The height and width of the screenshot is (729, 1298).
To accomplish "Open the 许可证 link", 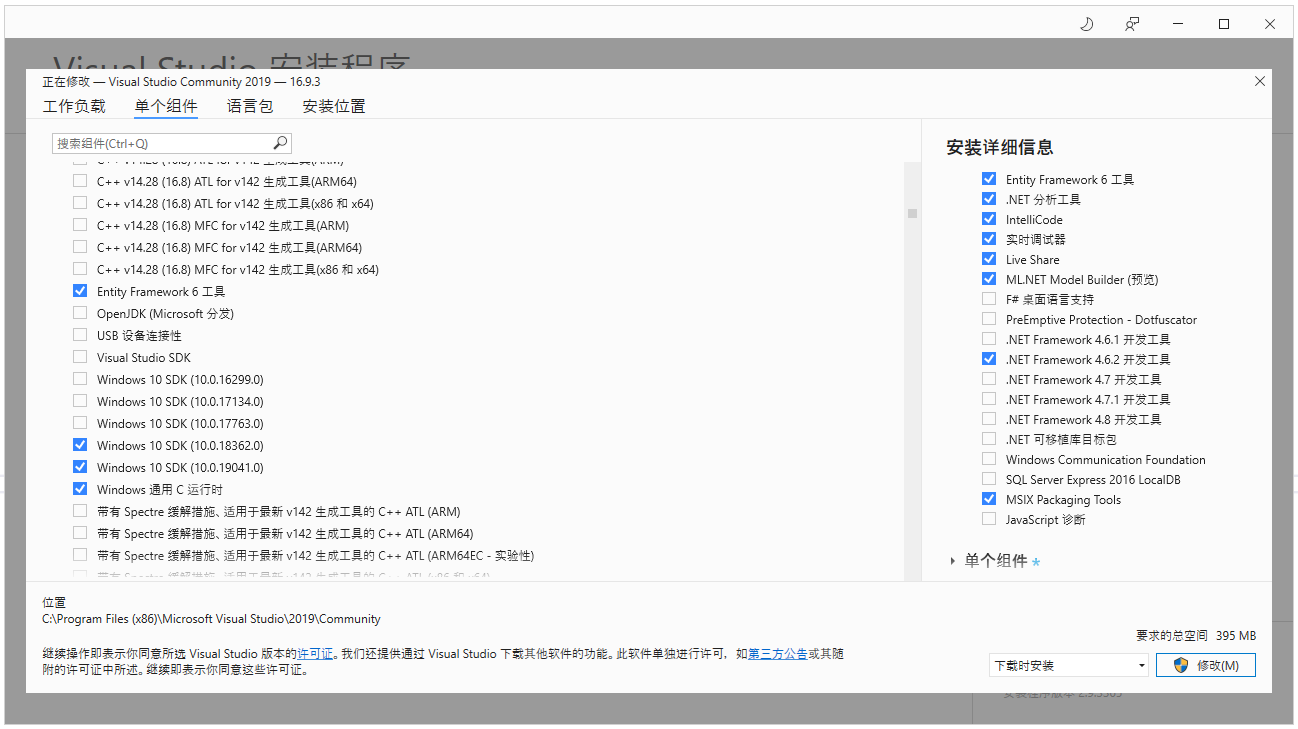I will (x=315, y=653).
